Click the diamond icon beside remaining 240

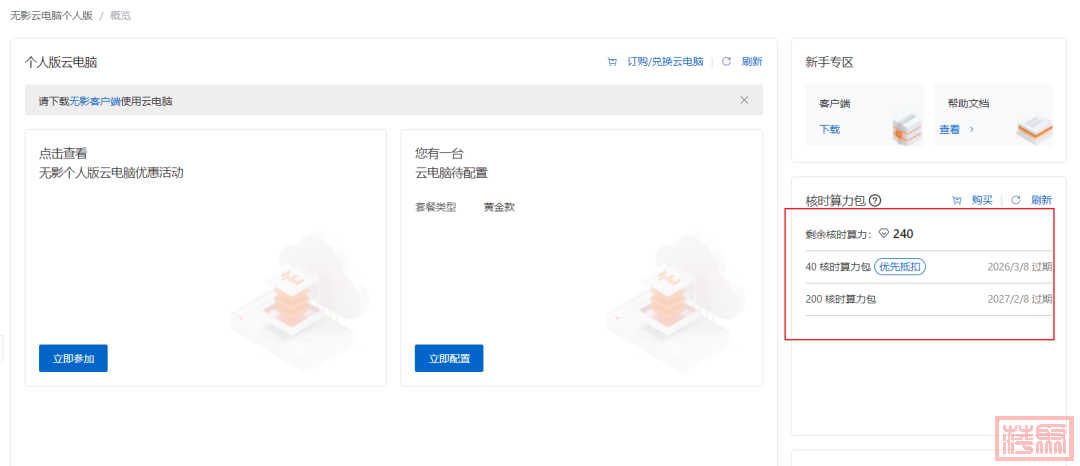(x=883, y=234)
